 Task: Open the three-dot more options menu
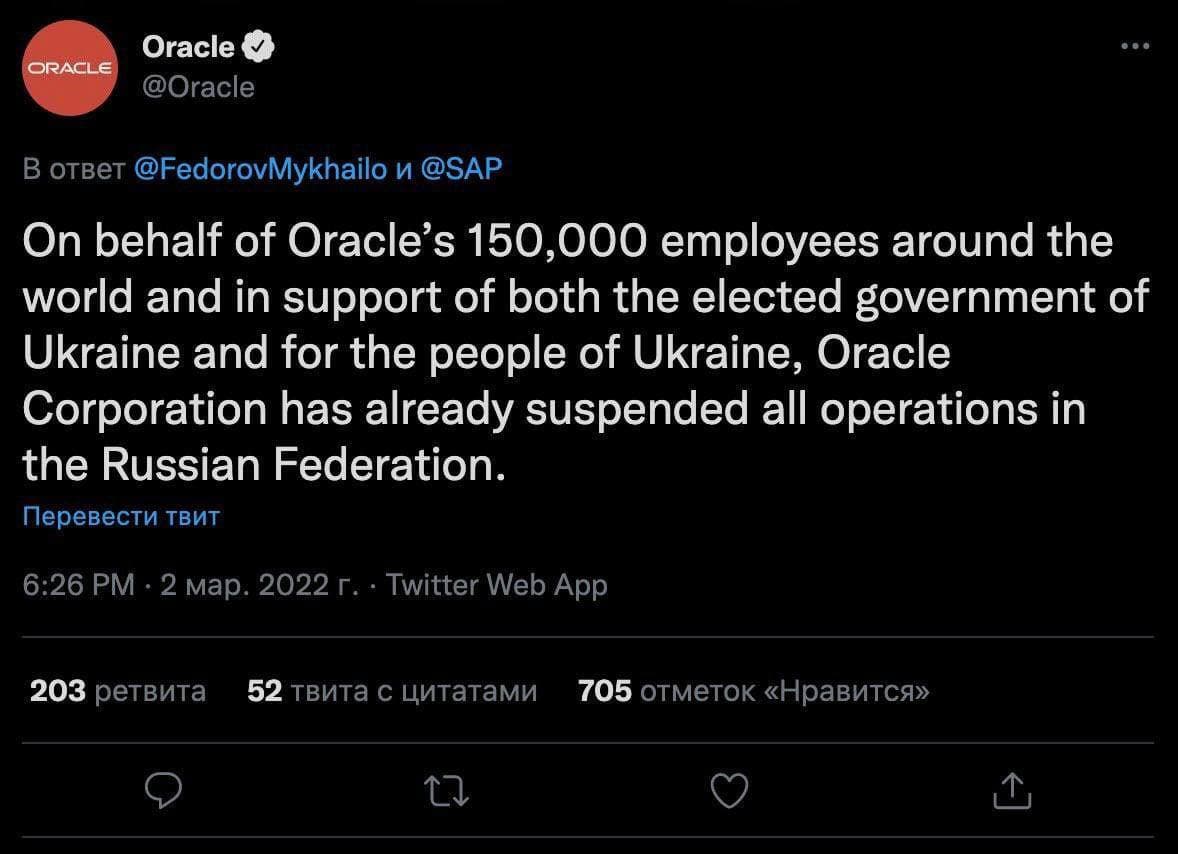pos(1135,46)
